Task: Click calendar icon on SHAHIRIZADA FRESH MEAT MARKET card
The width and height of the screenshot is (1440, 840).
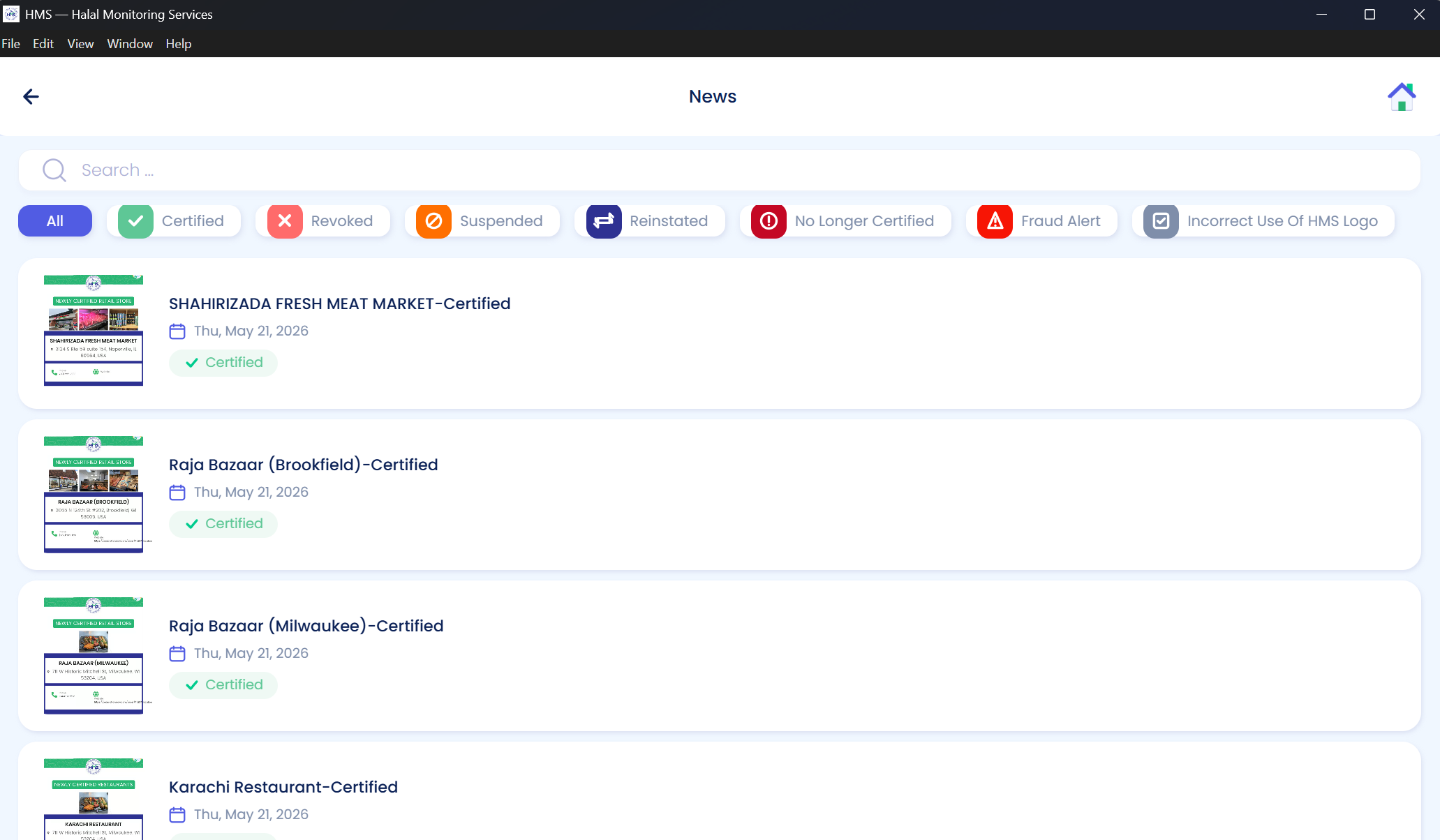Action: (177, 331)
